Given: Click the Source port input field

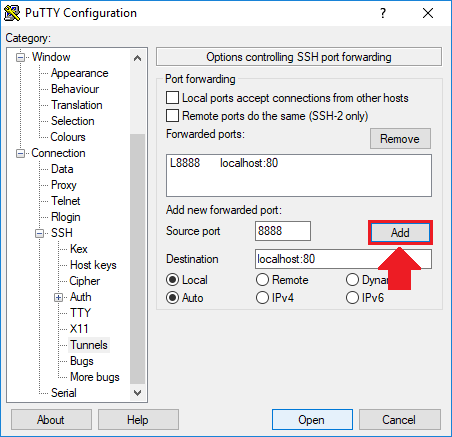Looking at the screenshot, I should [283, 231].
